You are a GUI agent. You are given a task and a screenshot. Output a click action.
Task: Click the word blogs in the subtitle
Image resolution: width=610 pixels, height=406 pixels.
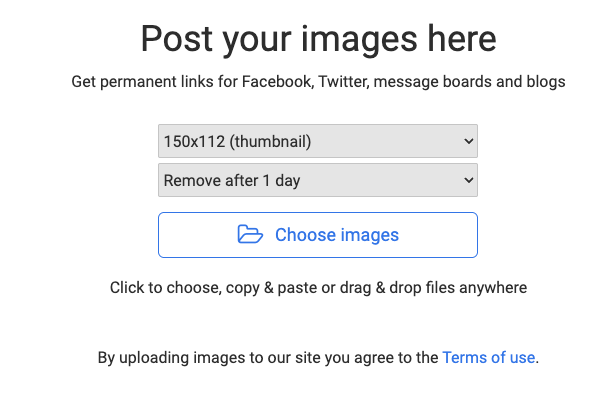[x=546, y=82]
